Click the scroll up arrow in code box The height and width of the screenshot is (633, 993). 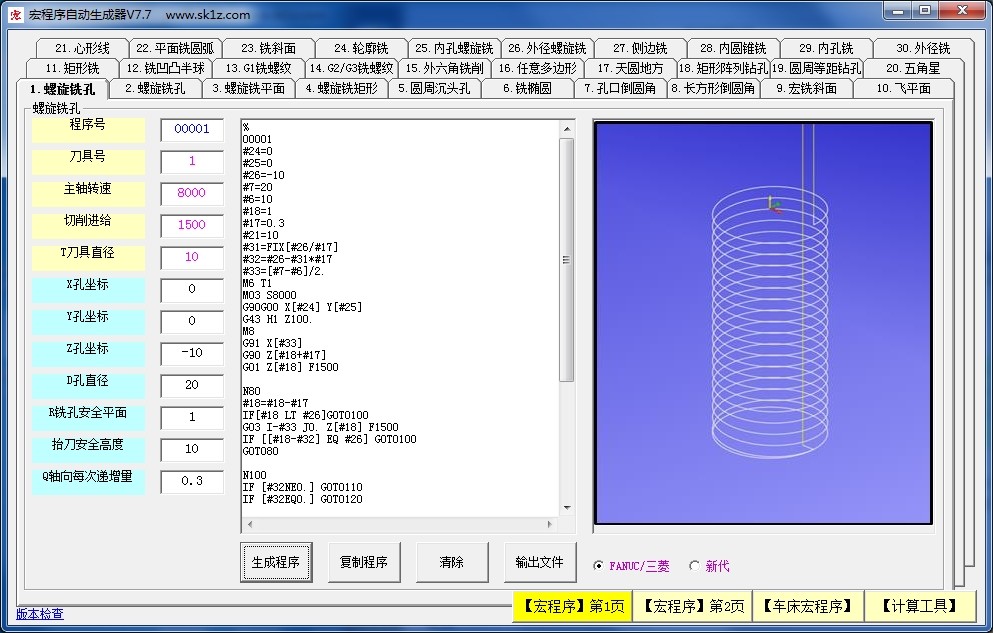pos(566,129)
